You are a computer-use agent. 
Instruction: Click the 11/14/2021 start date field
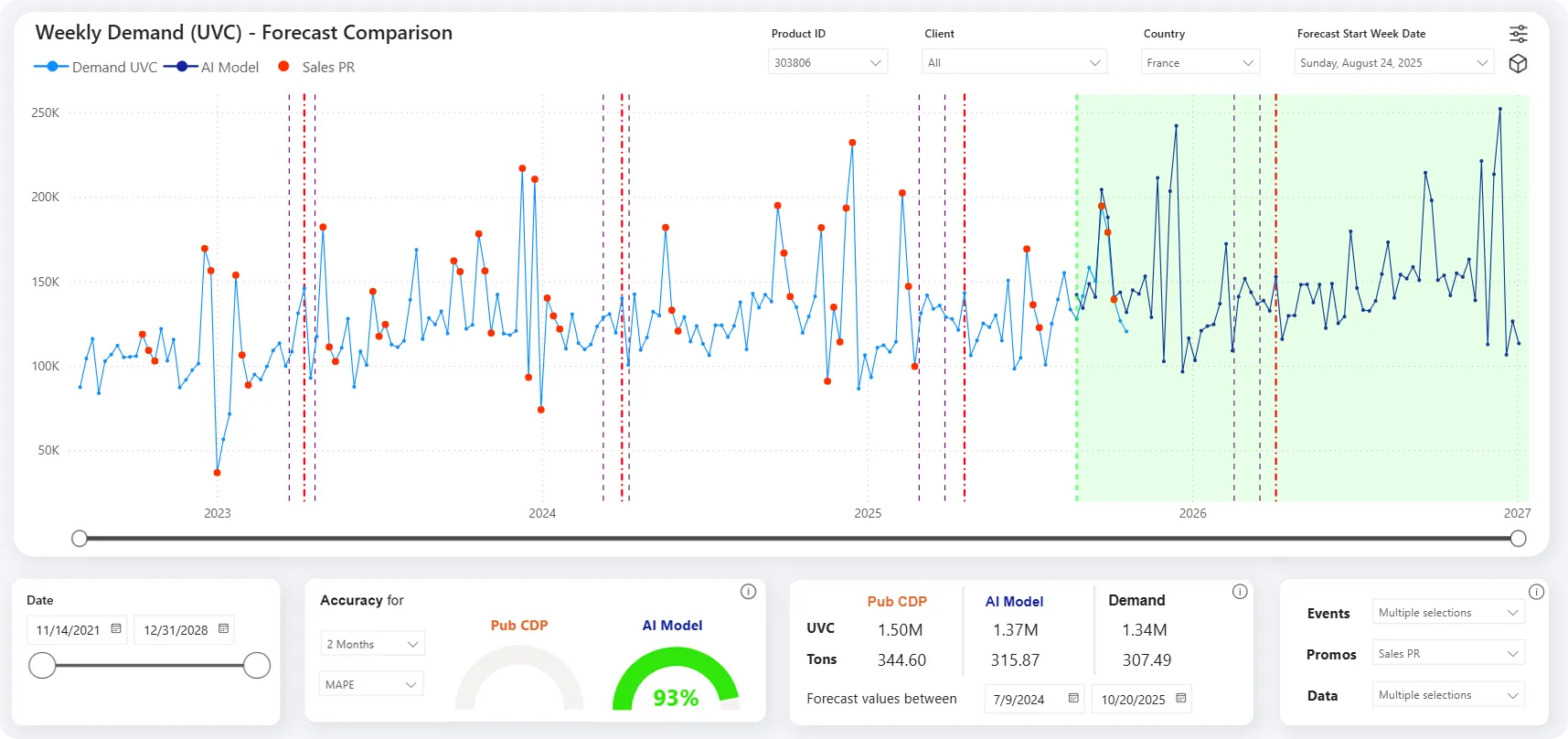pos(77,629)
